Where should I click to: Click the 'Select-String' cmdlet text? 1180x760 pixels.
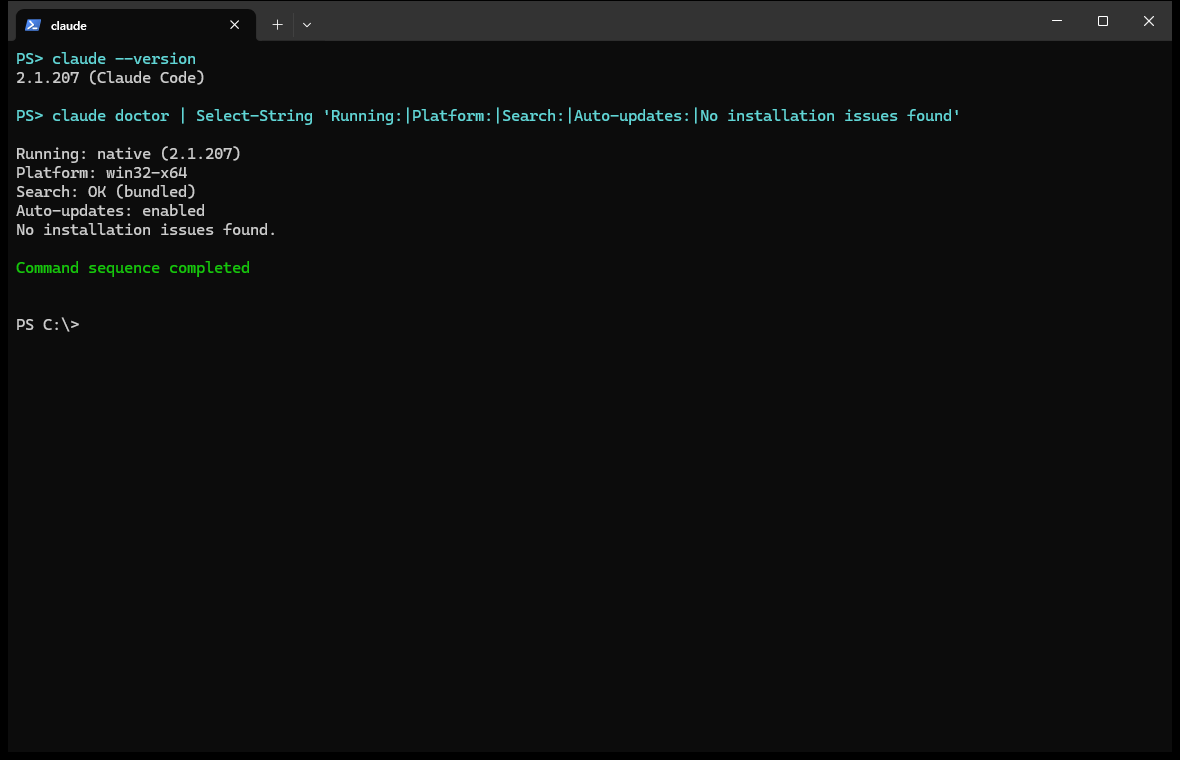254,116
